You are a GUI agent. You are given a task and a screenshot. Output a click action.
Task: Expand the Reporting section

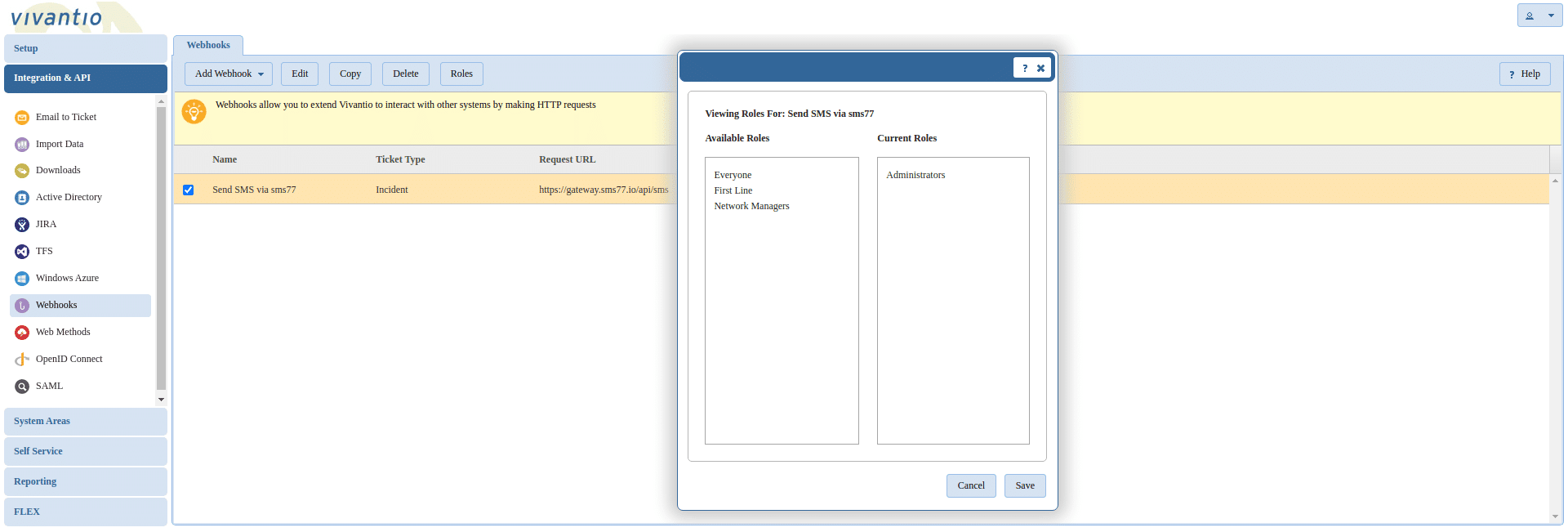[x=86, y=482]
